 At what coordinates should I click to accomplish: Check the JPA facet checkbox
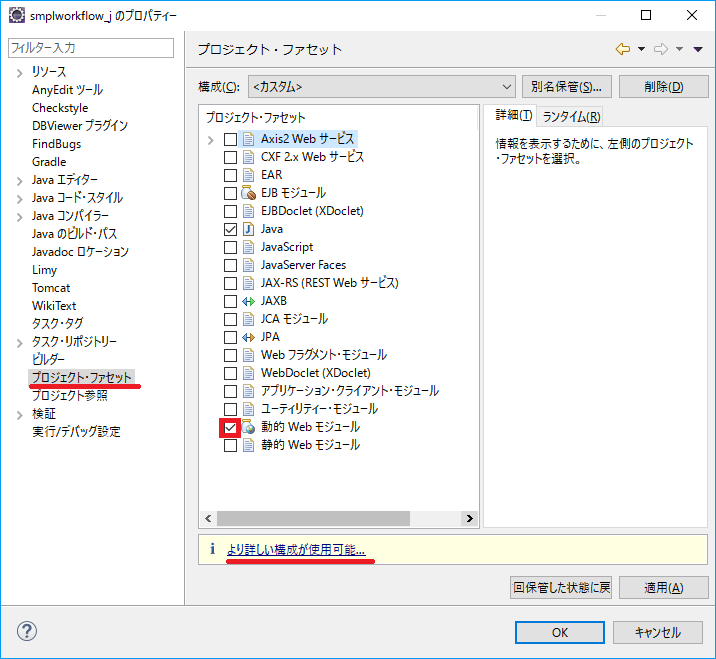point(230,337)
